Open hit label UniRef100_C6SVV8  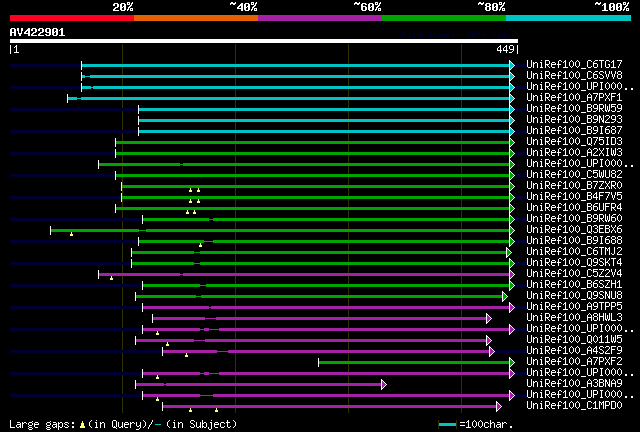pos(574,75)
